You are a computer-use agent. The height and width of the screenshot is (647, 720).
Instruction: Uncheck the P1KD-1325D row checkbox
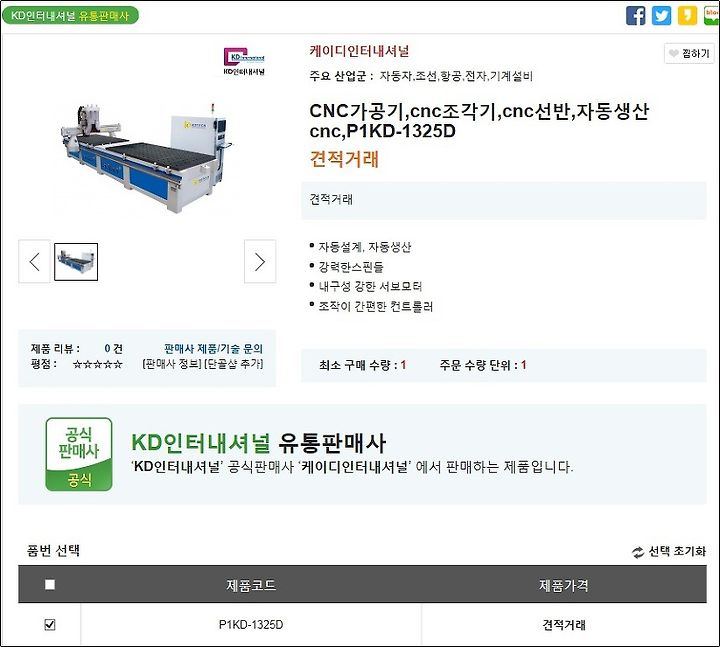coord(50,624)
